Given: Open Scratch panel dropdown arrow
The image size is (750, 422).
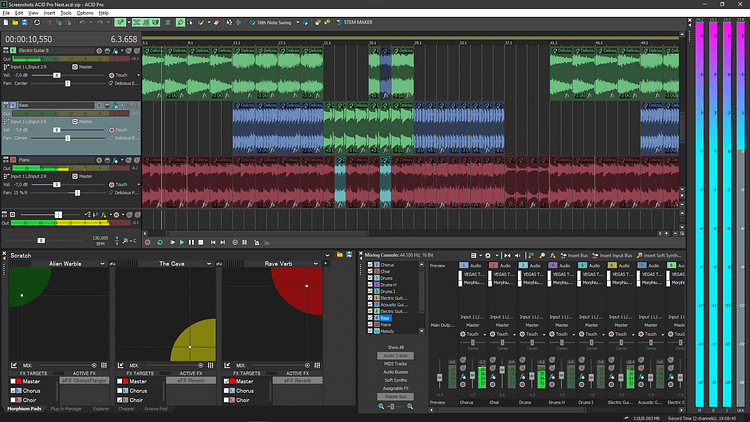Looking at the screenshot, I should [x=328, y=255].
